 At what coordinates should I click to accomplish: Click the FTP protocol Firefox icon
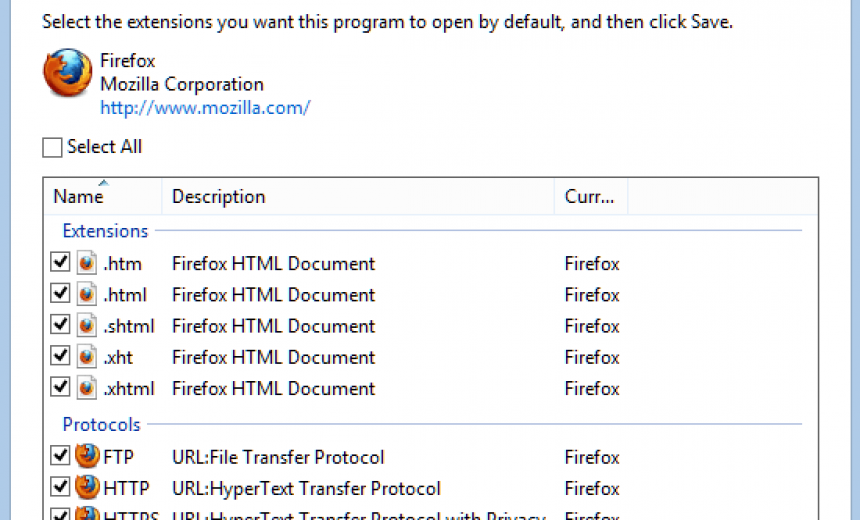click(88, 457)
